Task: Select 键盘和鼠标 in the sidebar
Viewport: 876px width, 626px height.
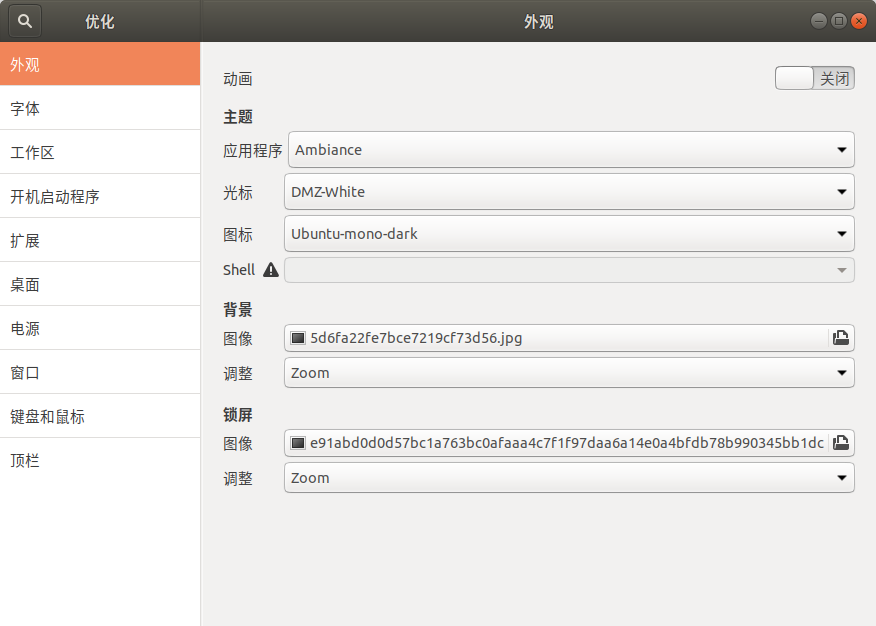Action: (x=100, y=416)
